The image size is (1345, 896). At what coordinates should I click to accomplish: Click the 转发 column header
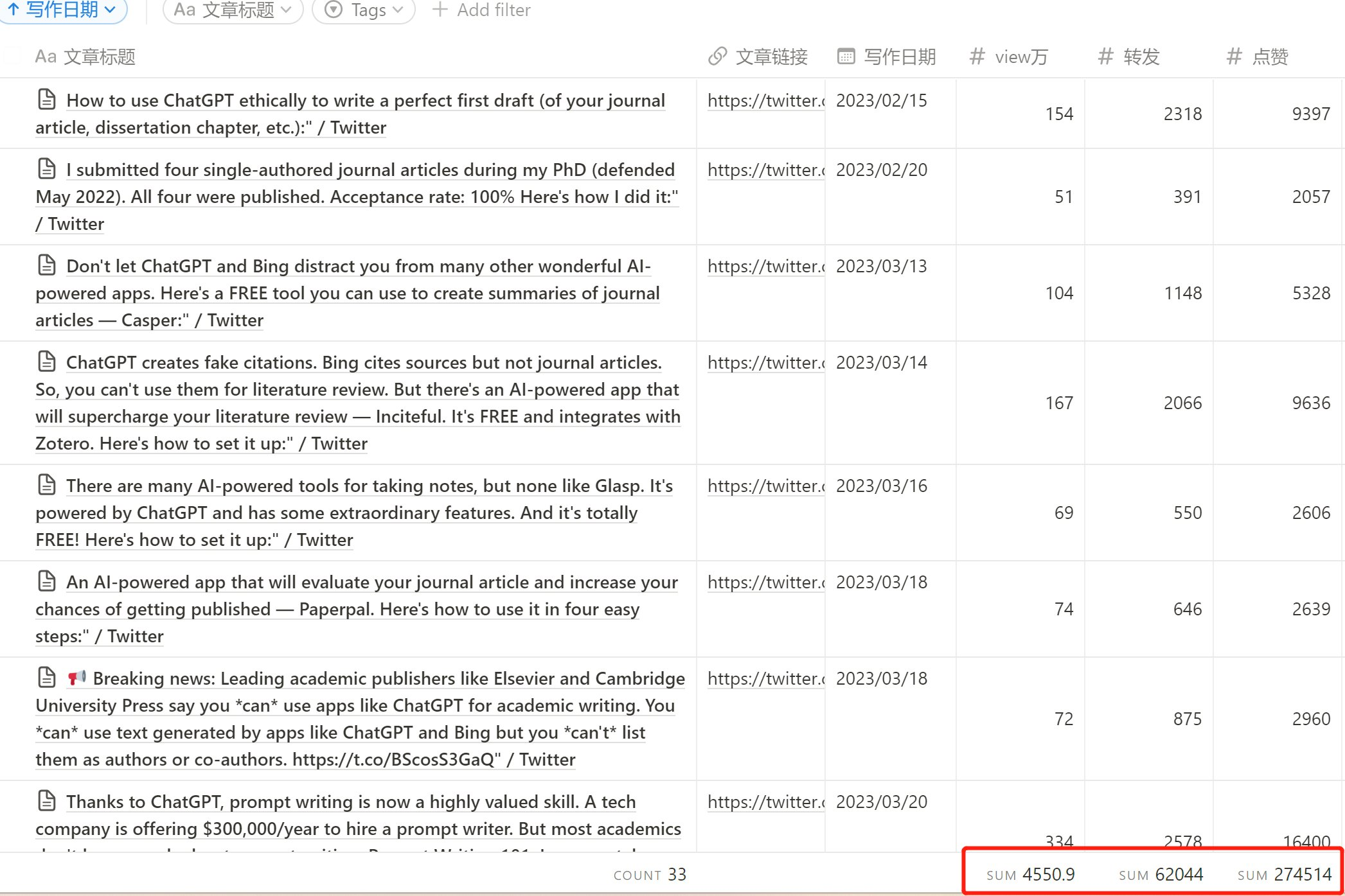(x=1129, y=57)
